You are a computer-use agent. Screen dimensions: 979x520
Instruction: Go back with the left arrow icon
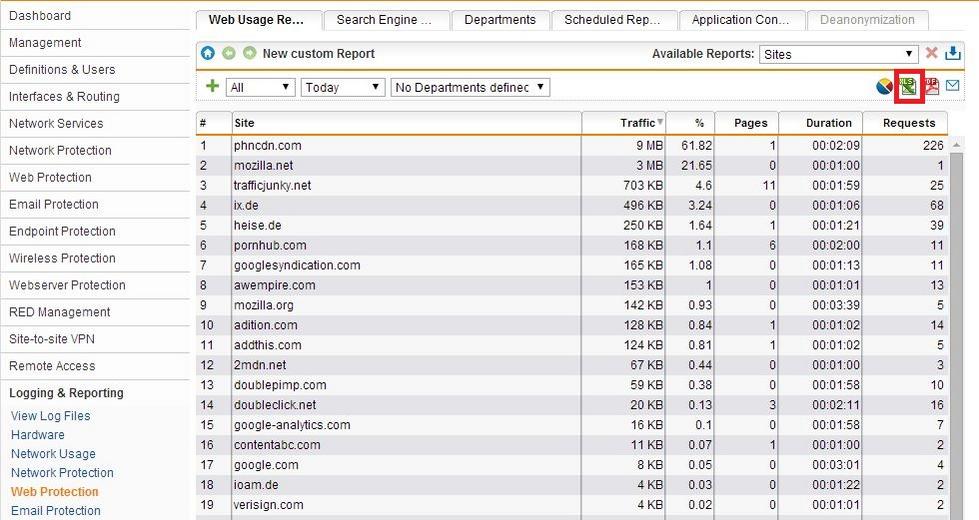pos(229,53)
